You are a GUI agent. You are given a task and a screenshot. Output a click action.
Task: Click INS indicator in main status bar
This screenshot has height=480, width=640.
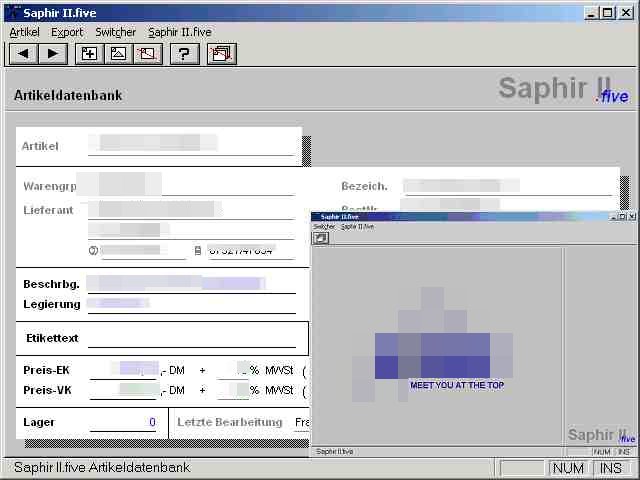(x=611, y=468)
